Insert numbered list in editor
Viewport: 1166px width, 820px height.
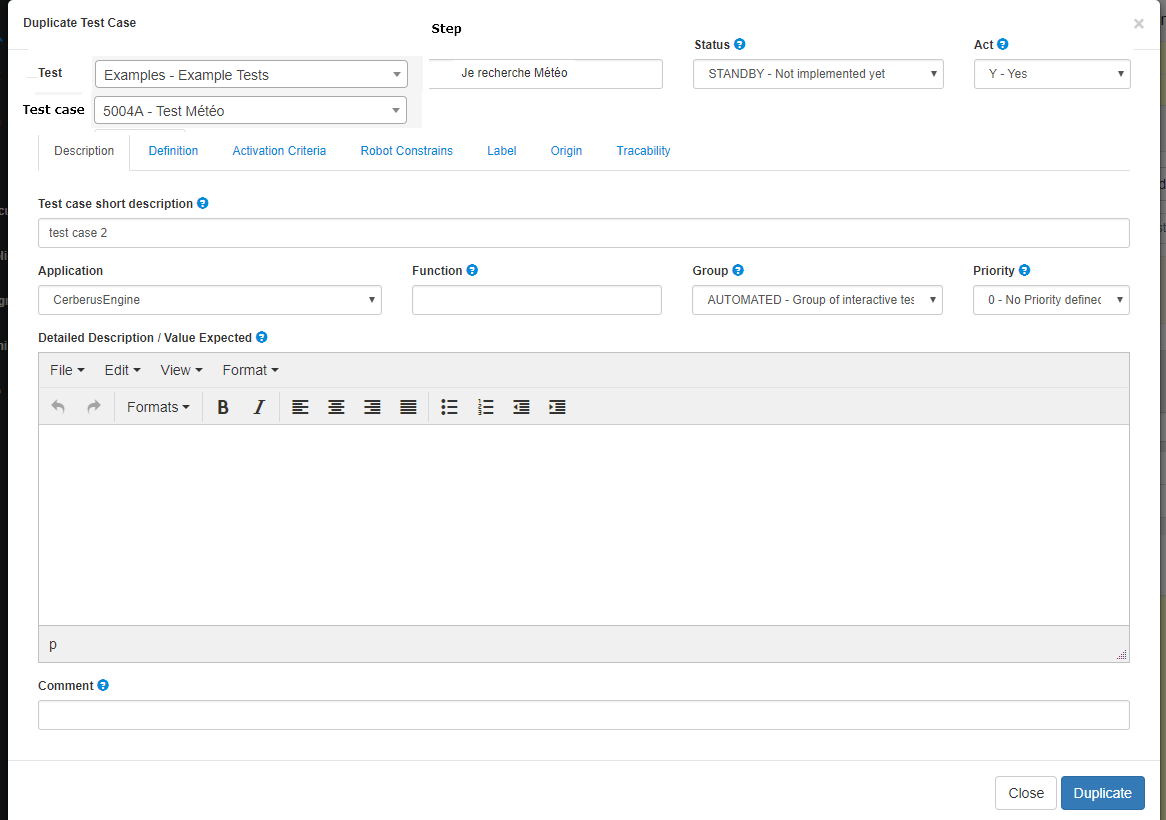[x=486, y=407]
